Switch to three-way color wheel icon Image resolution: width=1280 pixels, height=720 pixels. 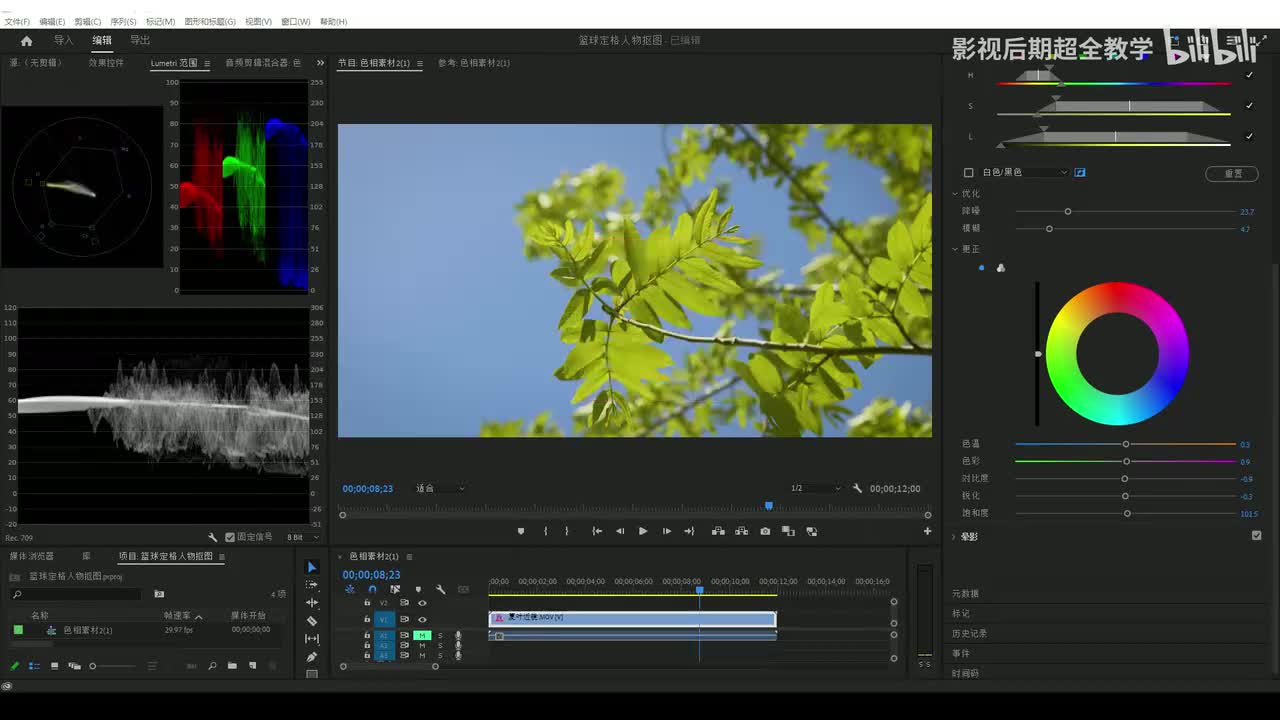click(x=1001, y=268)
